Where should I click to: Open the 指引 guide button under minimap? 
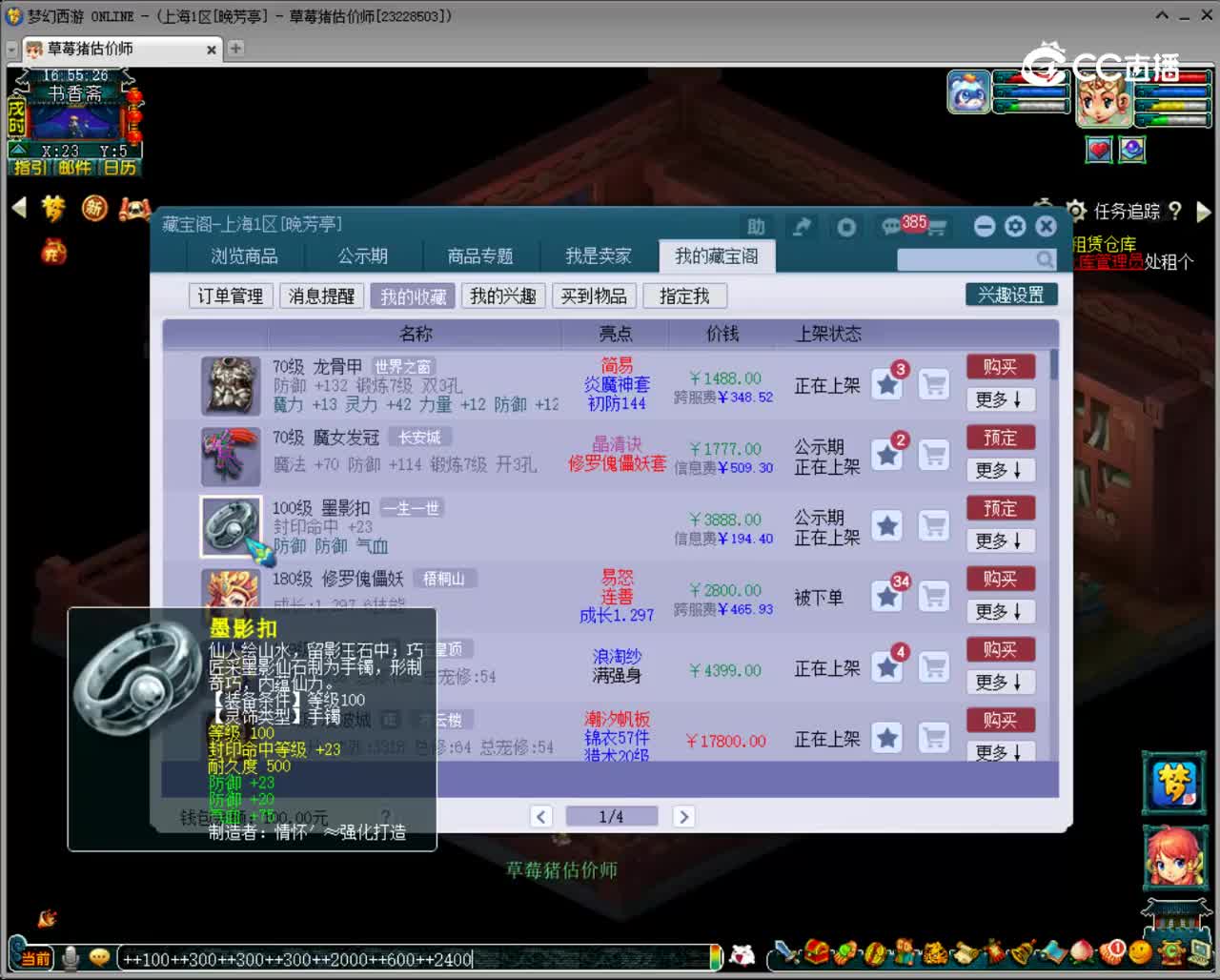coord(29,168)
